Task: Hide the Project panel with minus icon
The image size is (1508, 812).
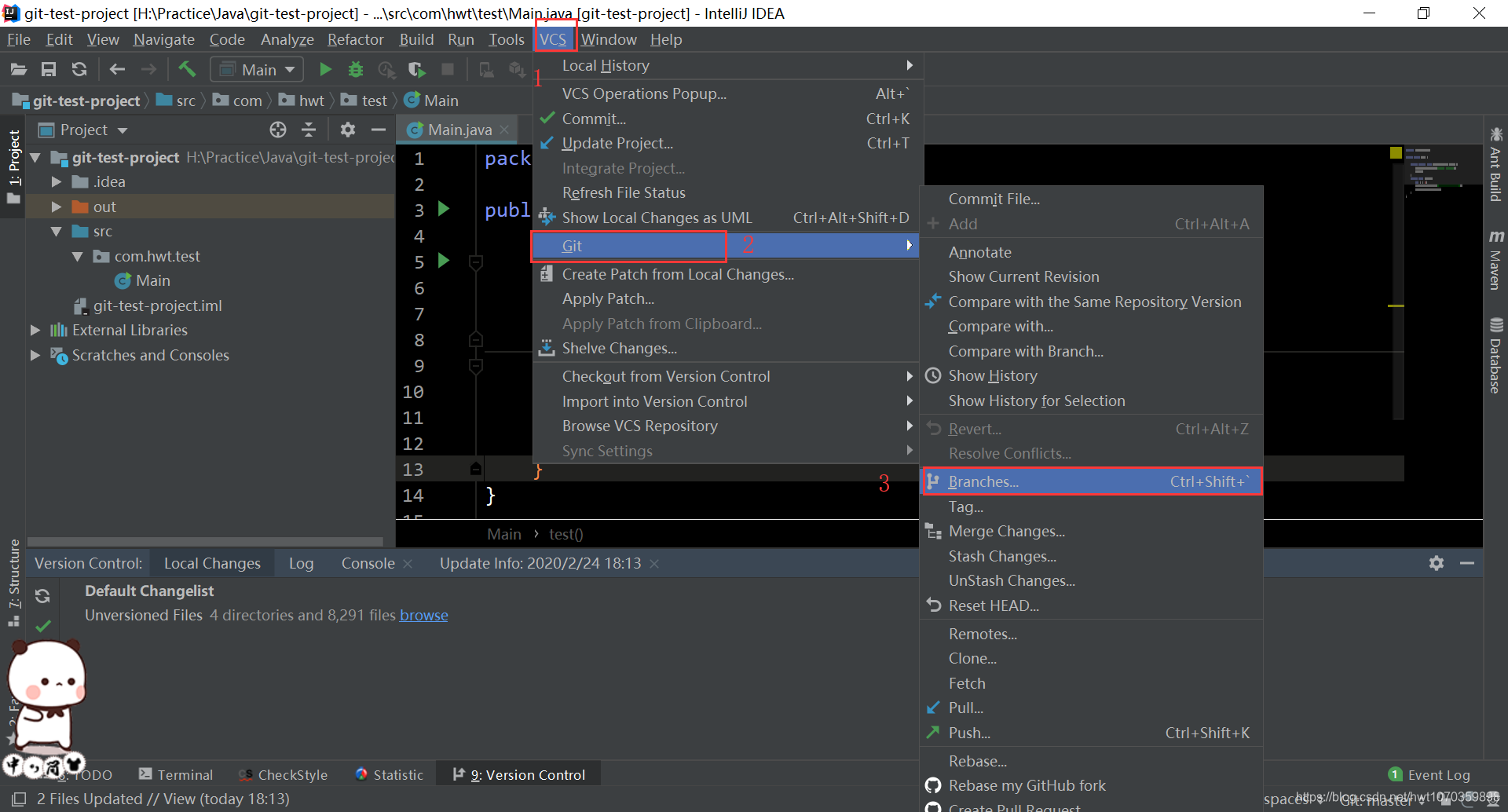Action: coord(379,130)
